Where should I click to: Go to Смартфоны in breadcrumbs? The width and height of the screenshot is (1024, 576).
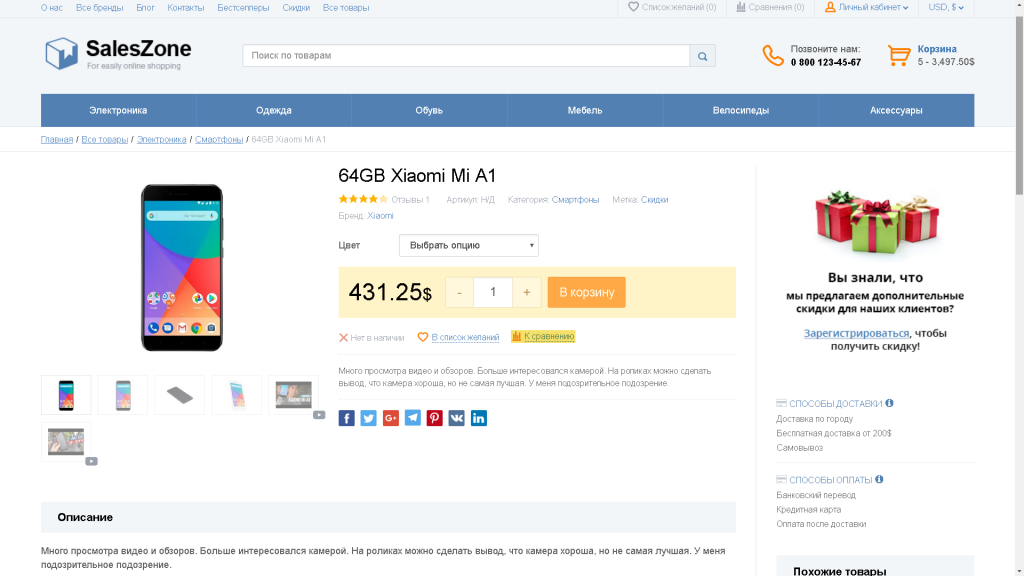219,139
